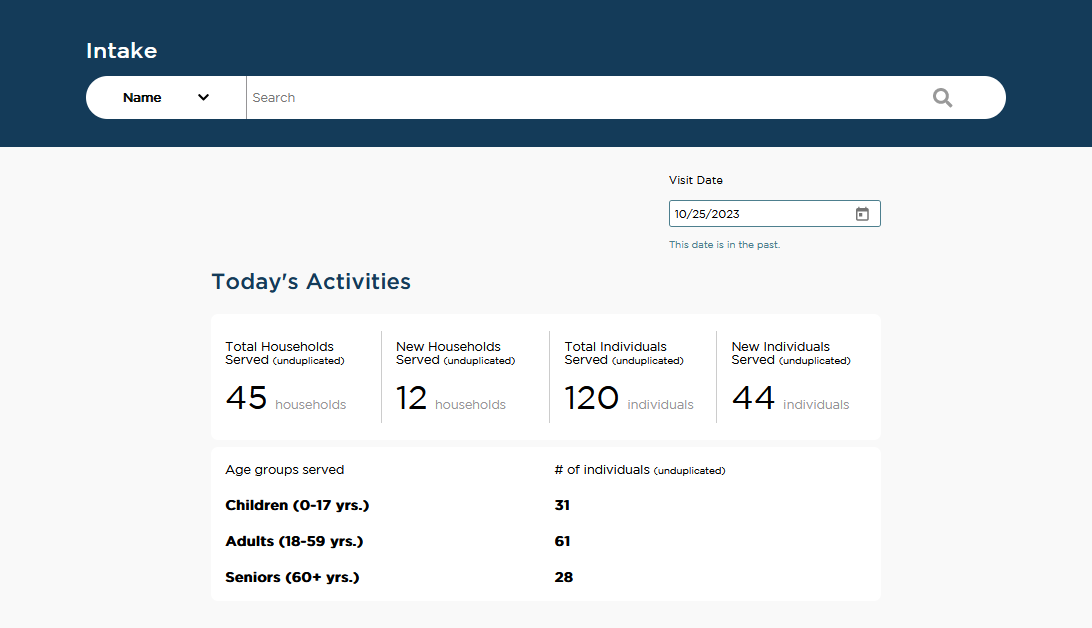
Task: Click the Age groups served column header
Action: click(284, 470)
